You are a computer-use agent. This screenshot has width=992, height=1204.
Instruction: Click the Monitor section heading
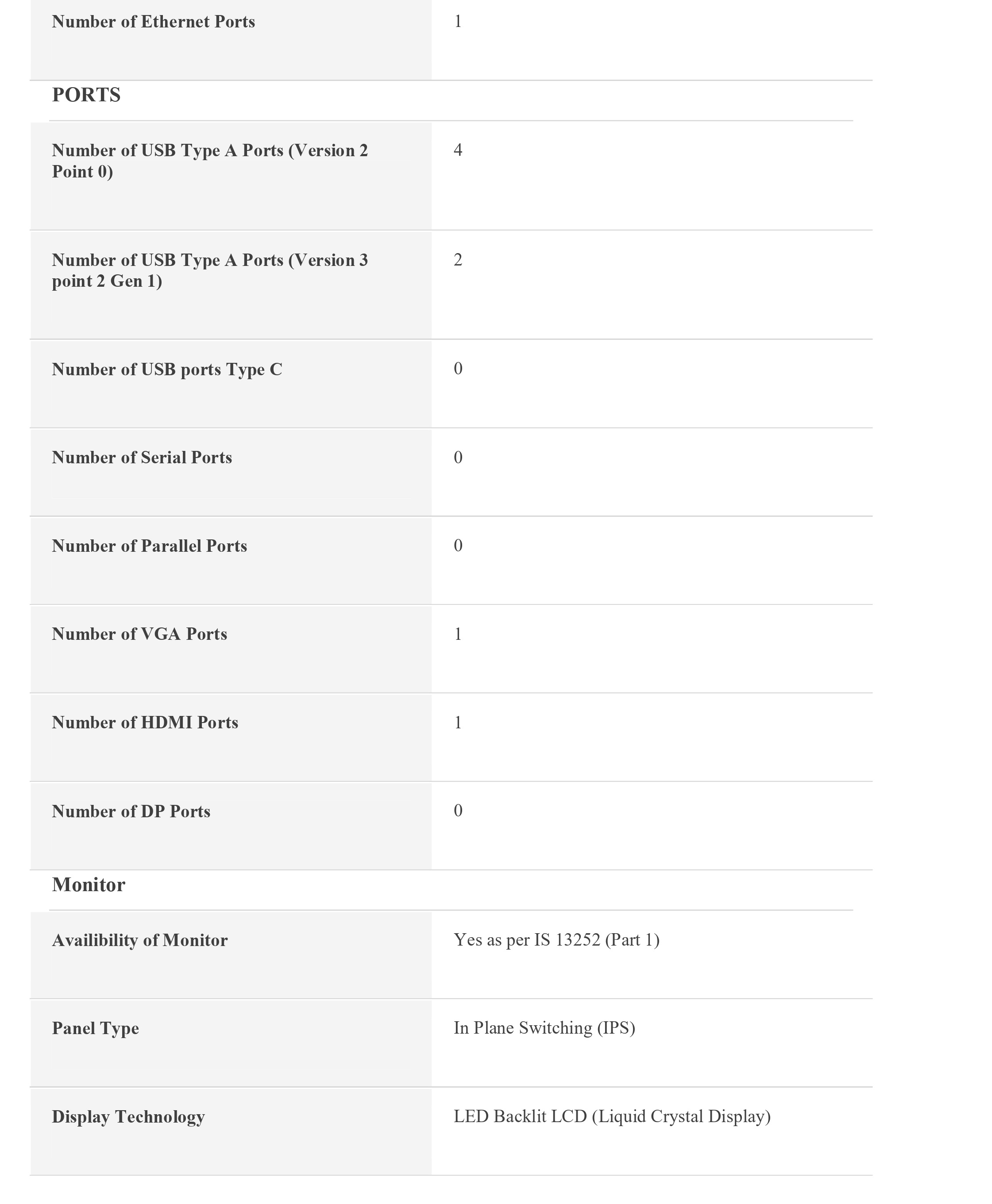tap(89, 885)
